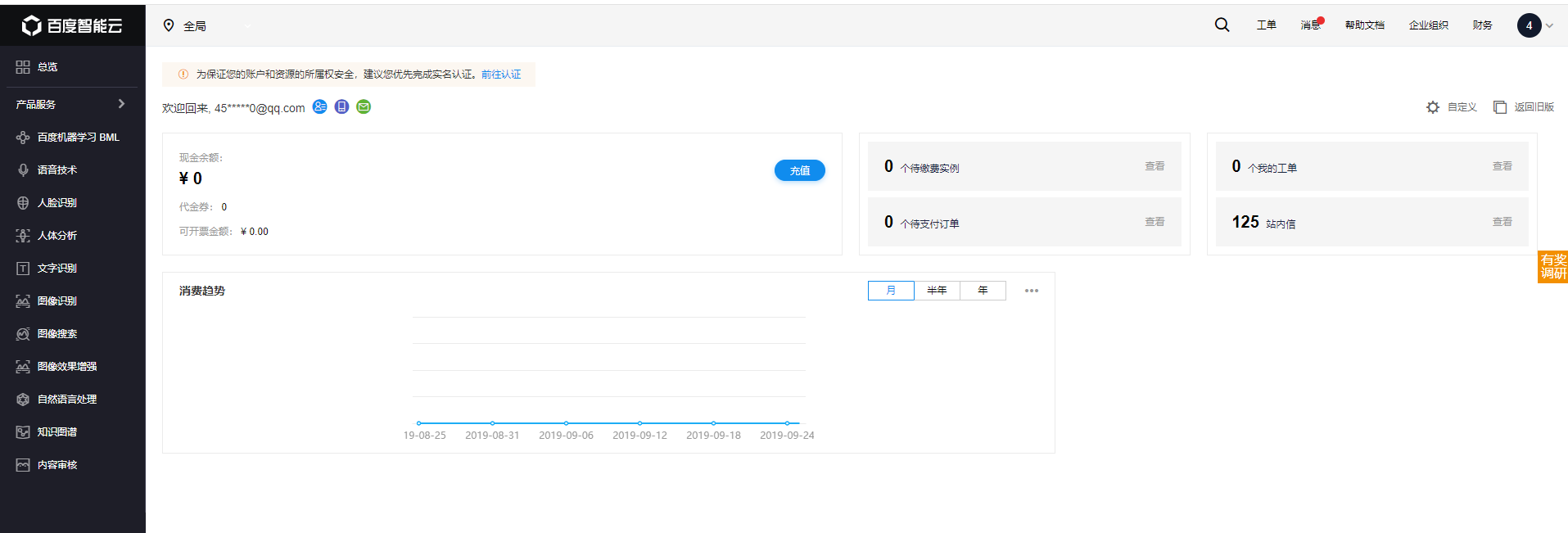Open the three-dots menu on the spending trend card
Viewport: 1568px width, 533px height.
tap(1032, 291)
